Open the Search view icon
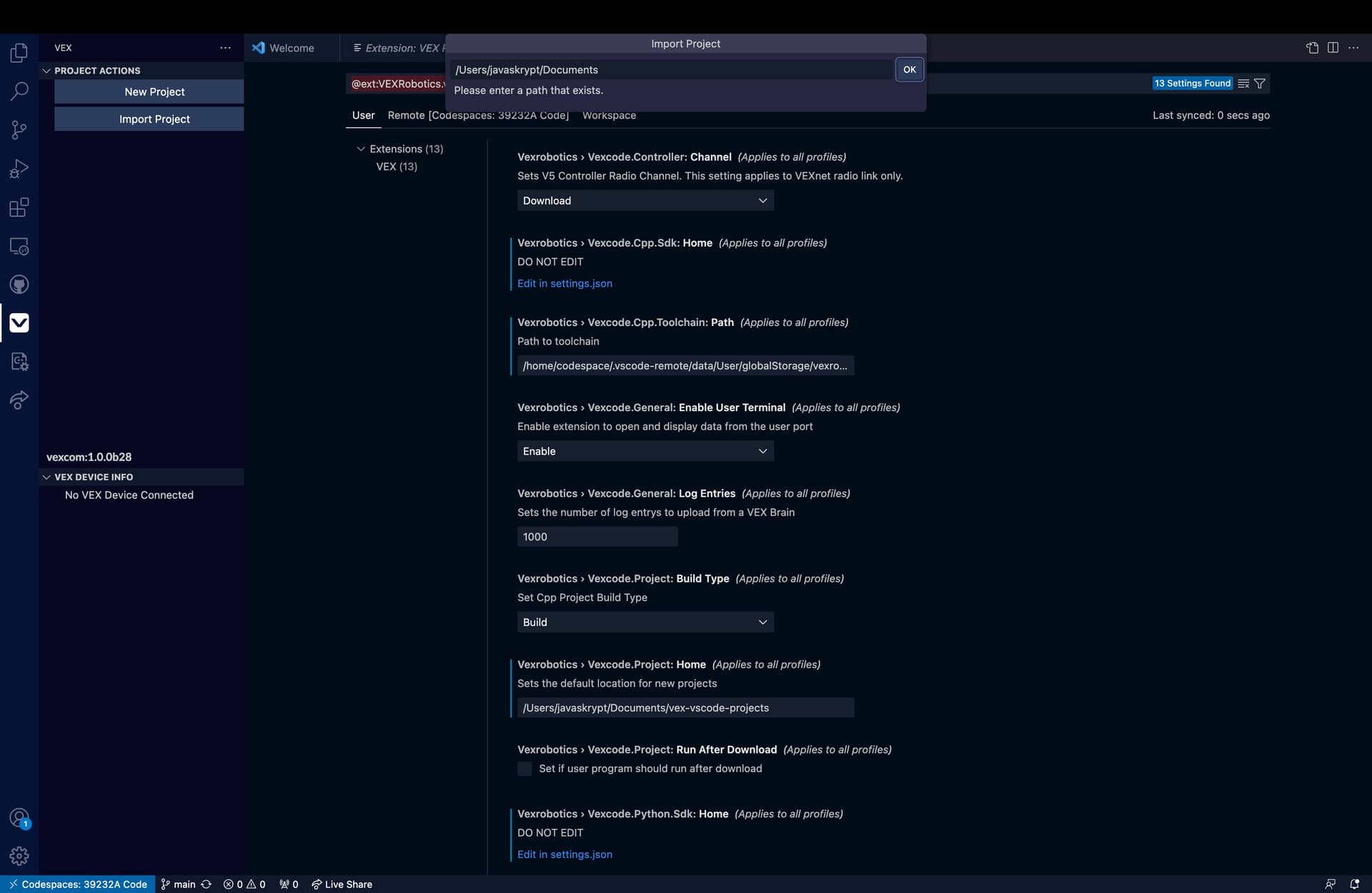This screenshot has width=1372, height=893. point(19,92)
